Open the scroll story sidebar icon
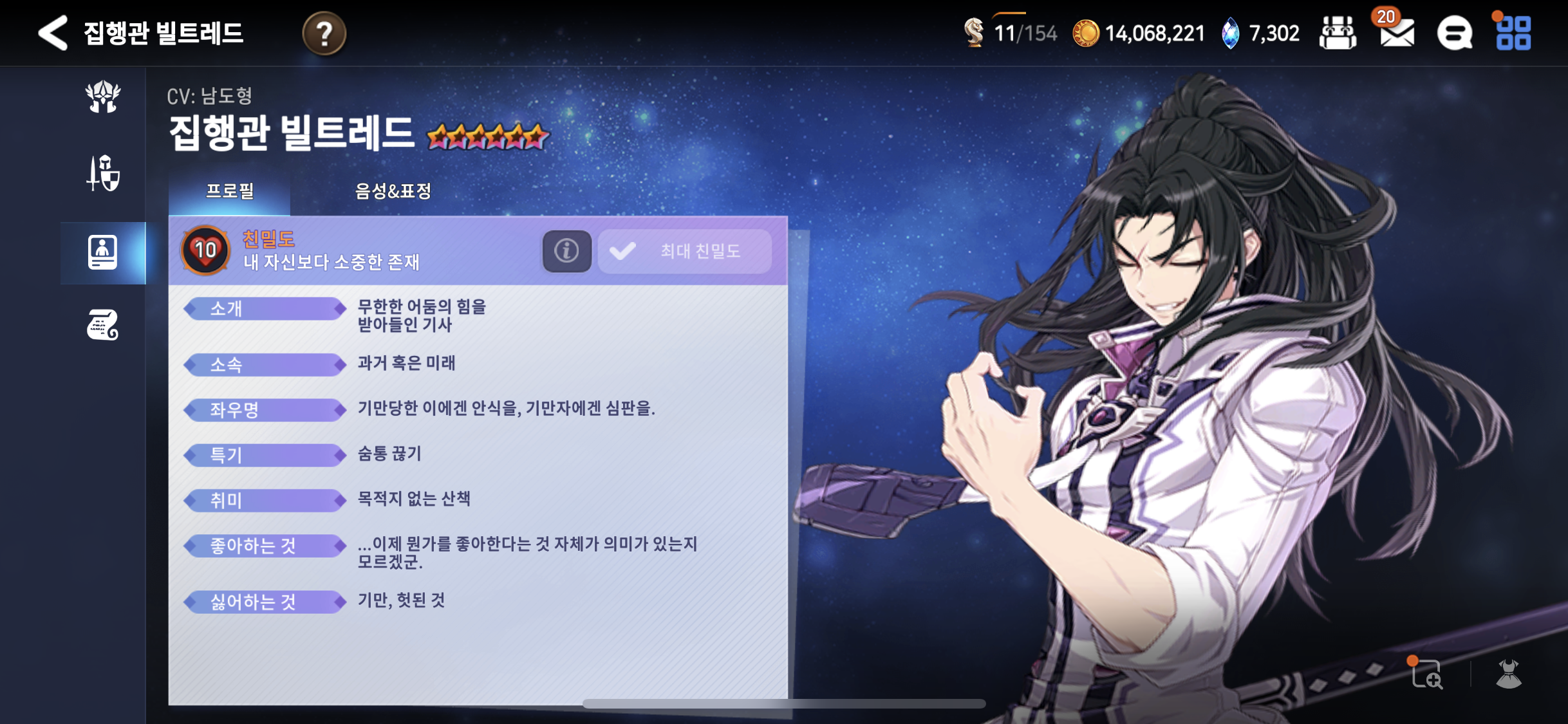The image size is (1568, 724). click(103, 325)
